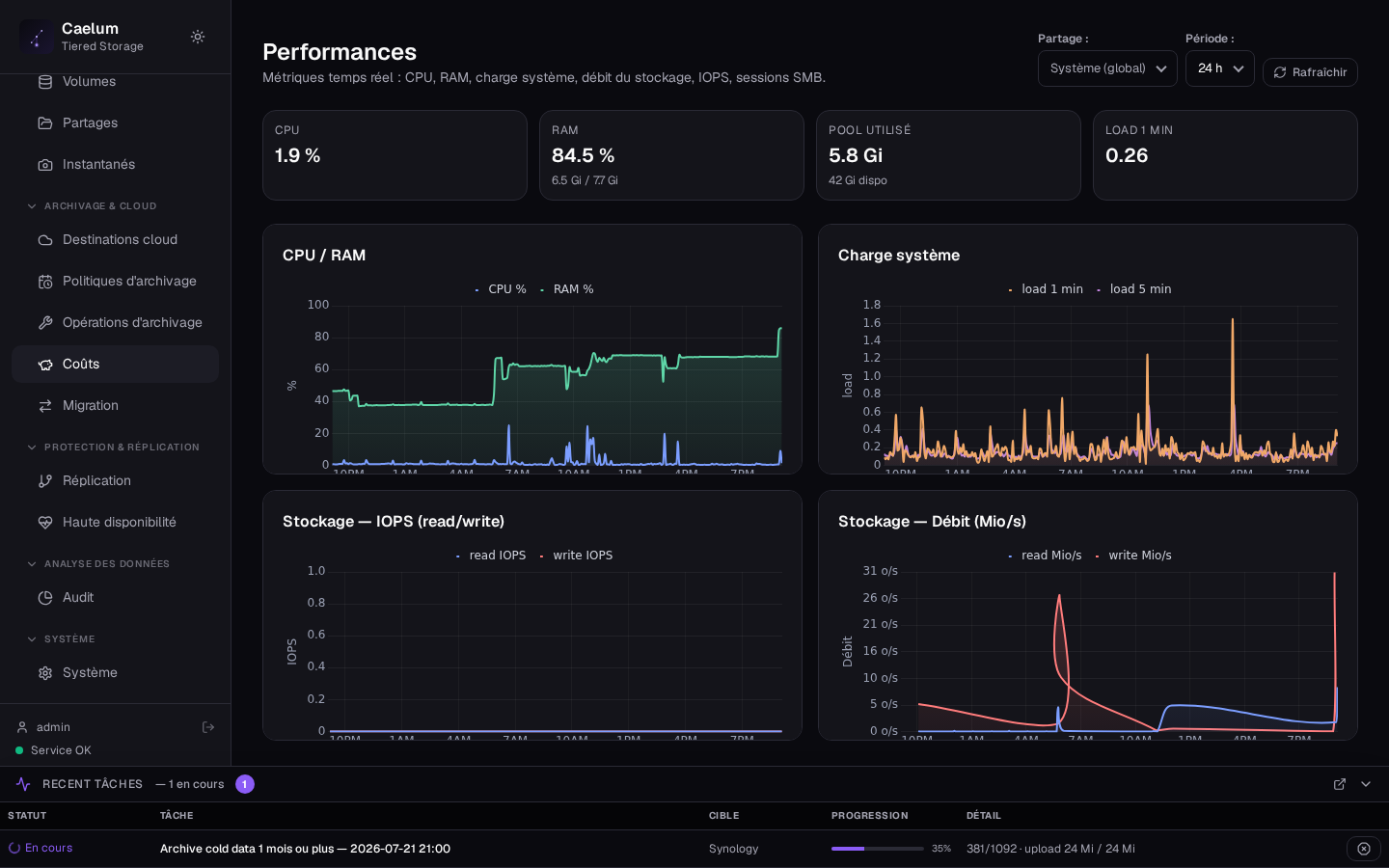Toggle the load 1 min legend entry
Viewport: 1389px width, 868px height.
[x=1046, y=289]
